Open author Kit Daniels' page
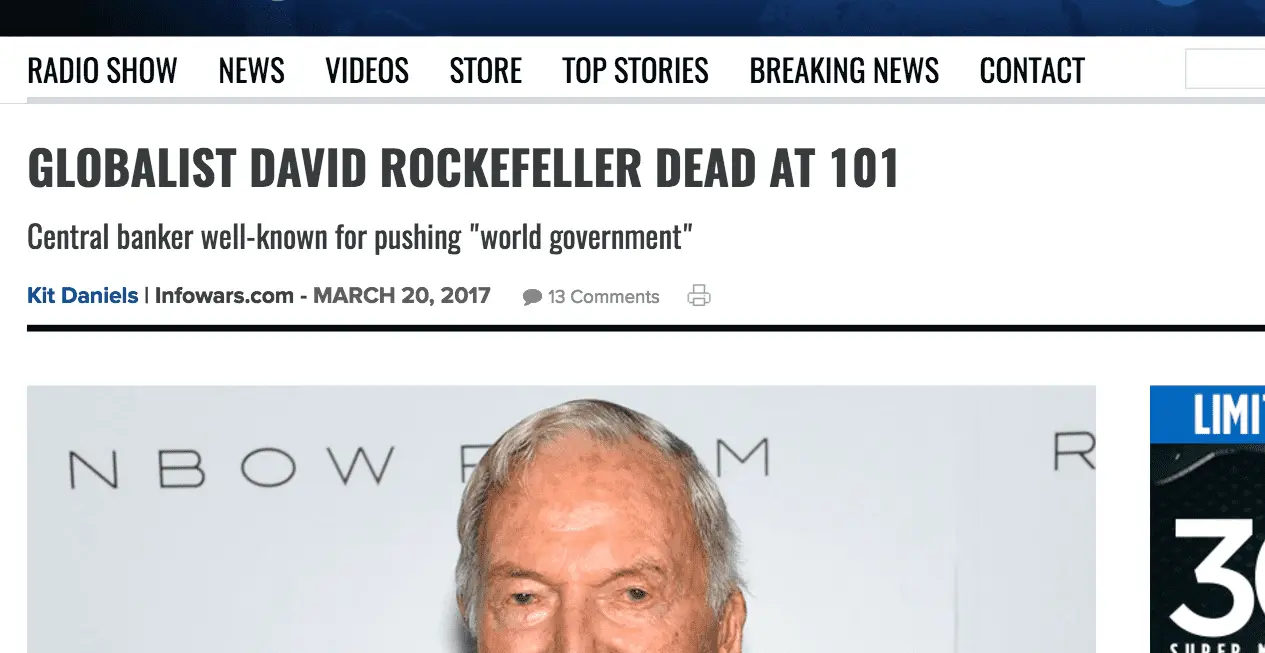Screen dimensions: 1265x653 click(x=83, y=296)
